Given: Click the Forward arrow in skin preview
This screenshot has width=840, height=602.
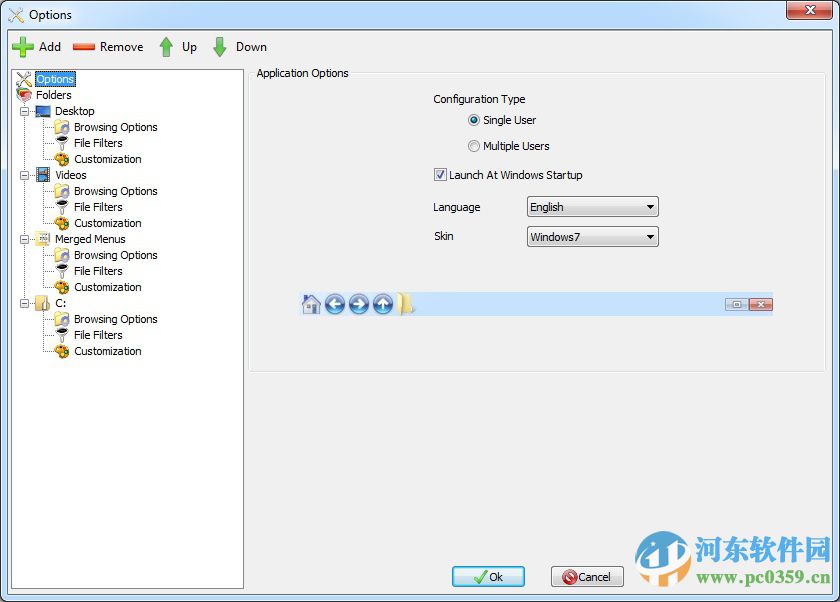Looking at the screenshot, I should coord(359,304).
